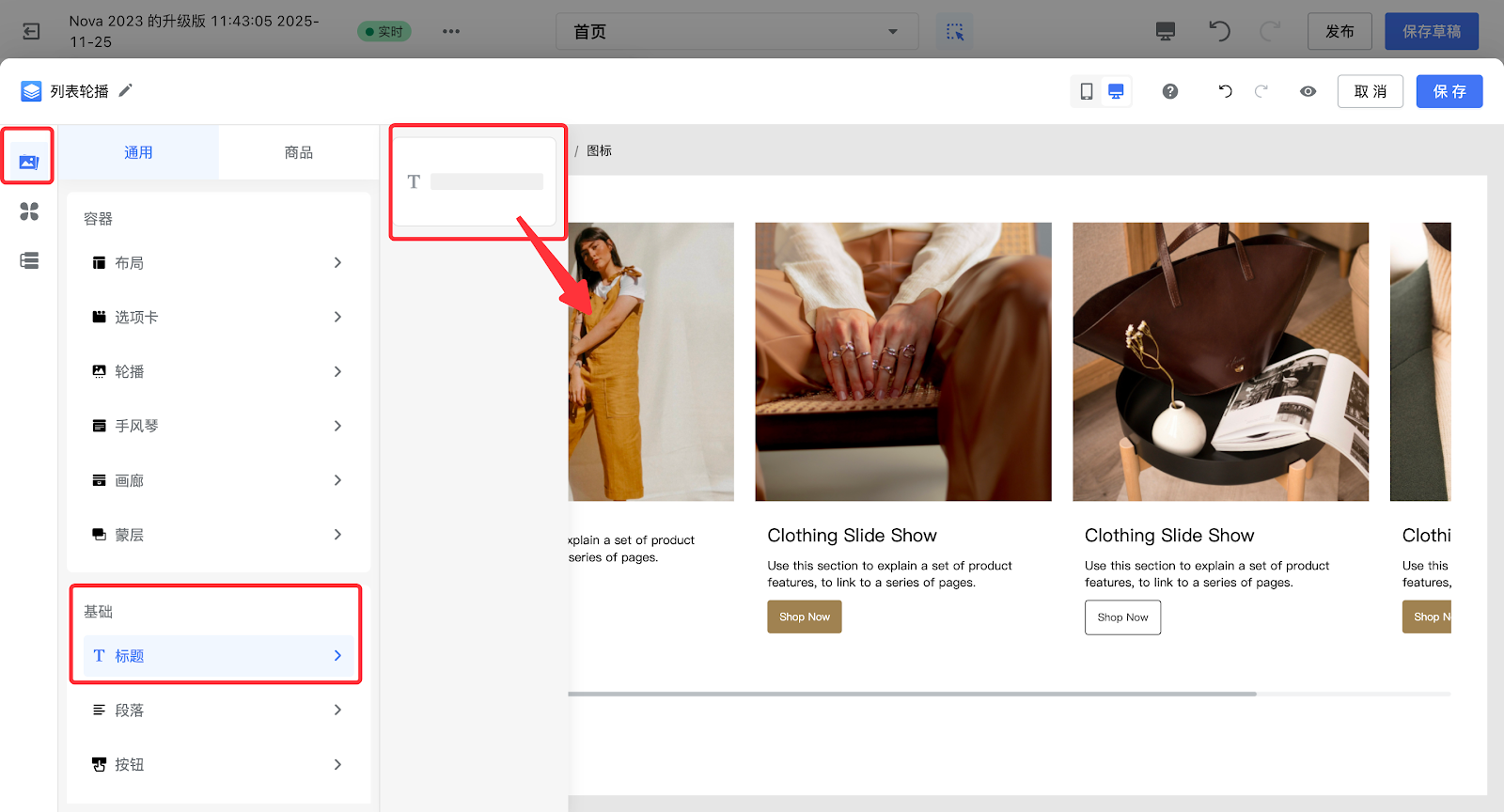Click the horizontal scrollbar under the carousel
Viewport: 1504px width, 812px height.
(912, 694)
